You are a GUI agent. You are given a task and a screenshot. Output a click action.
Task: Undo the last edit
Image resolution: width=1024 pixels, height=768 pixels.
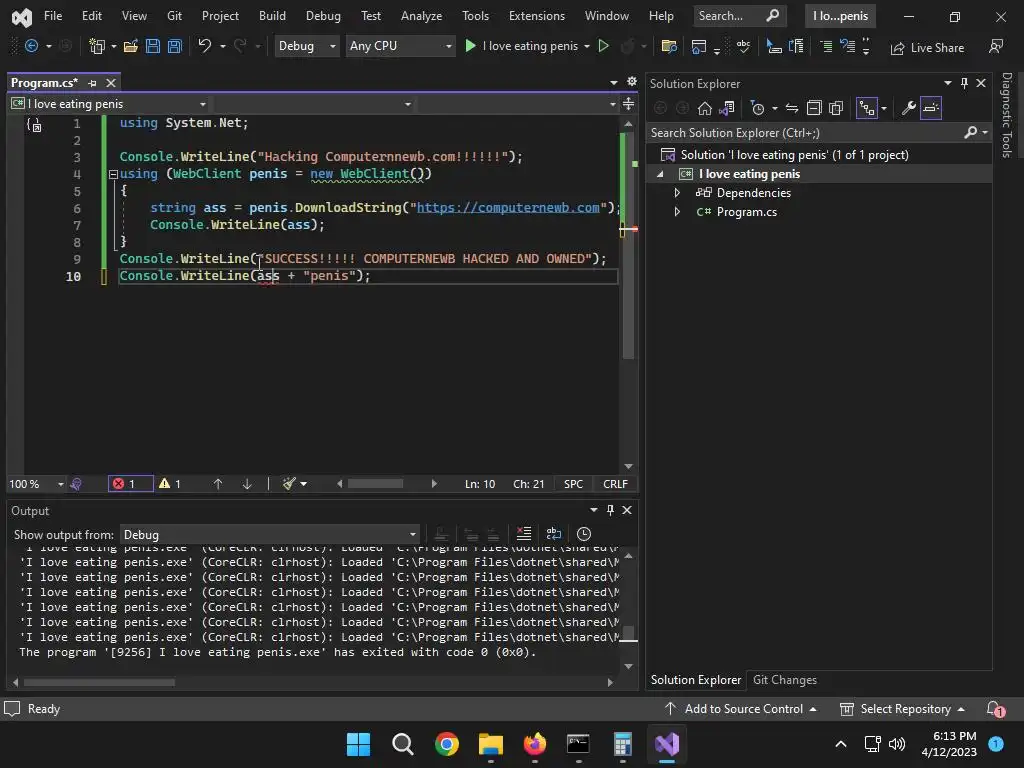pos(204,46)
